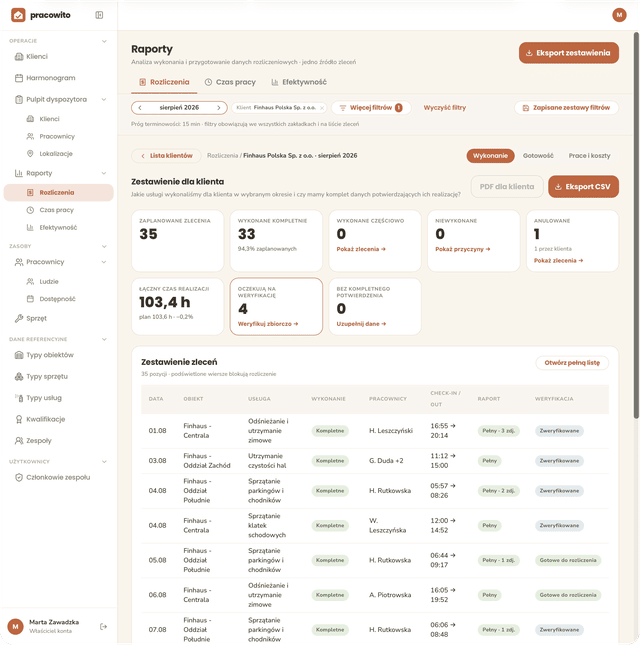Switch to Rozliczenia tab

[x=164, y=82]
